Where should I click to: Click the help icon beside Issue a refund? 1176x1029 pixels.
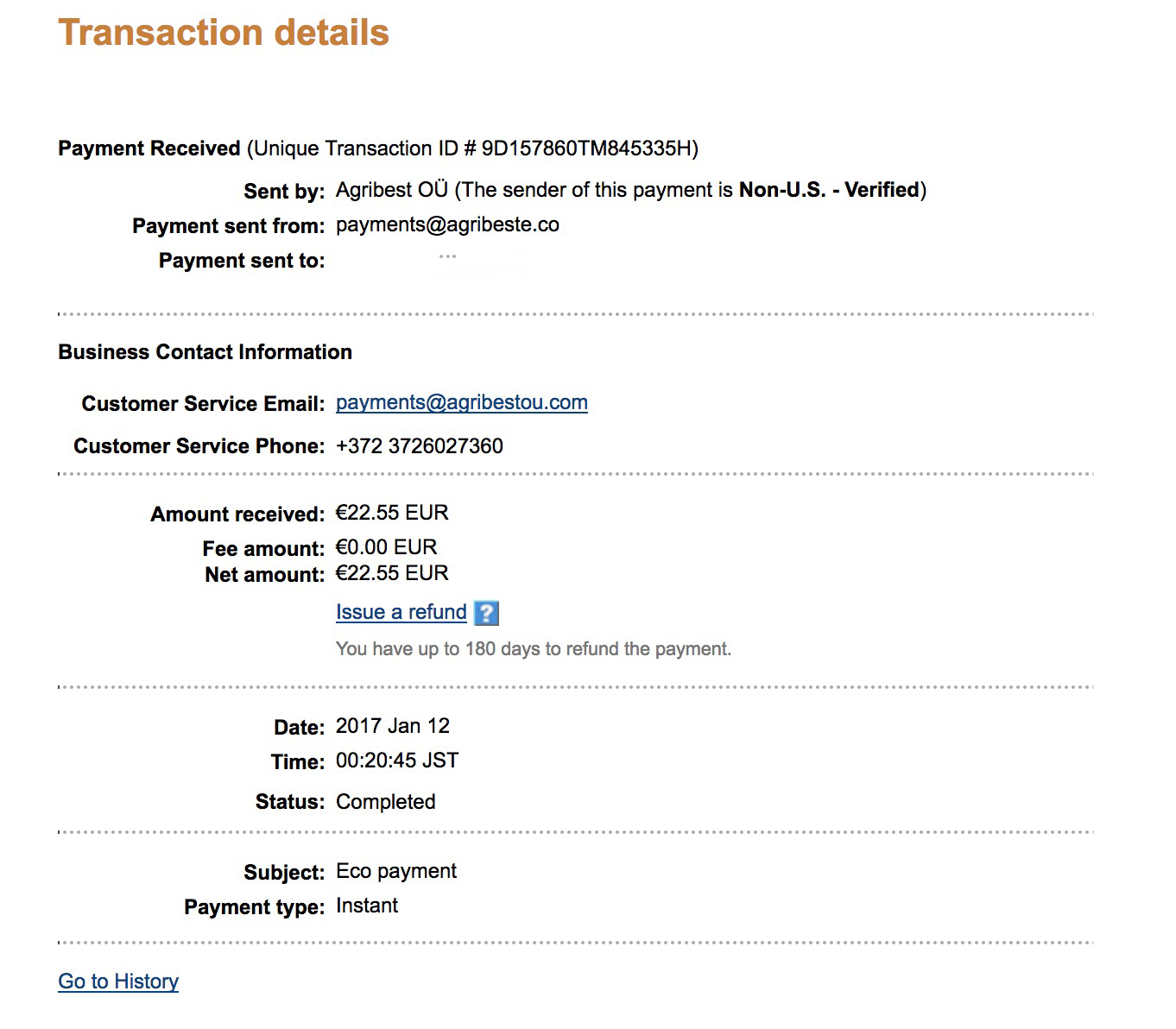[487, 613]
